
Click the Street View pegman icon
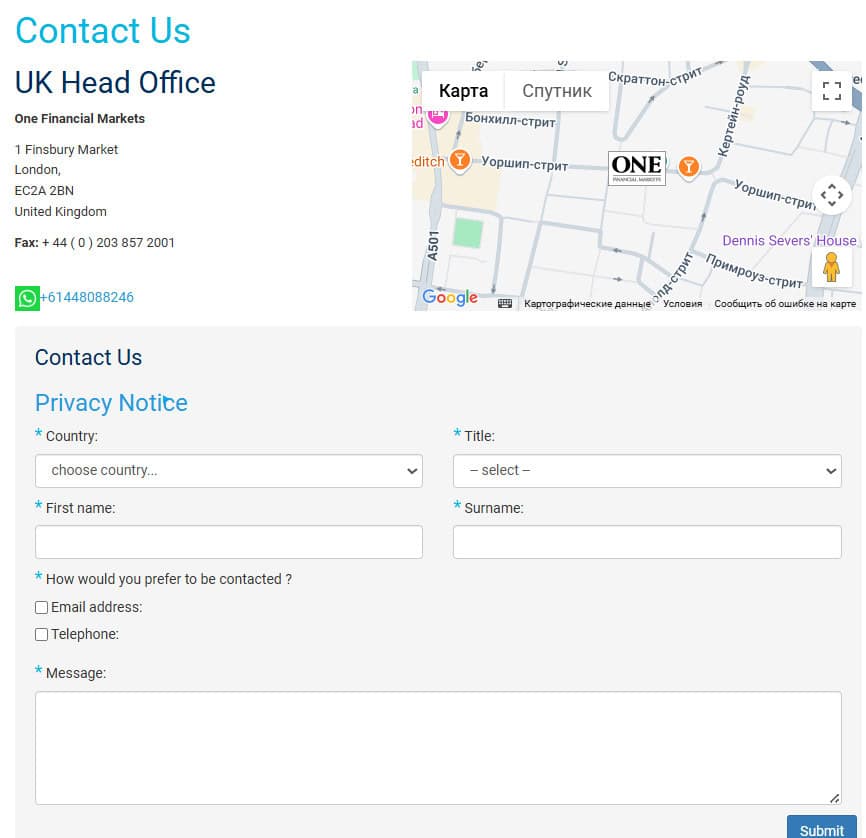click(x=831, y=267)
